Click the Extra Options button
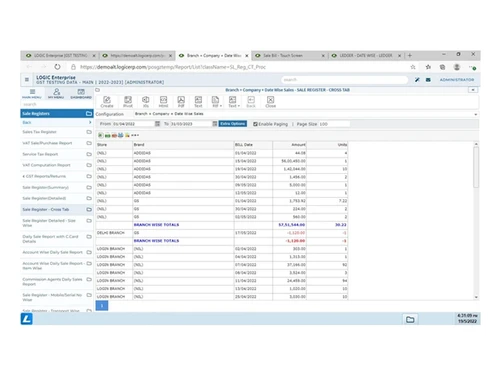500x375 pixels. click(233, 124)
